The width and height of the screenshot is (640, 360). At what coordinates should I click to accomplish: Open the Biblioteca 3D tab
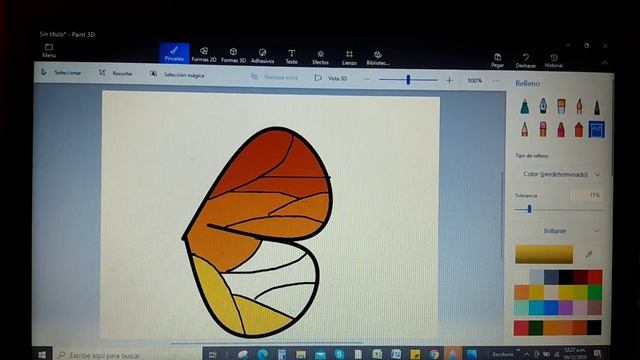(378, 58)
